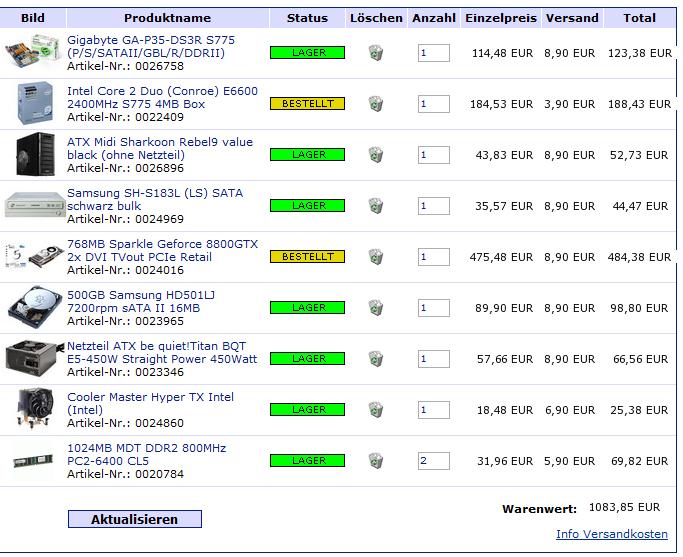Click quantity field for be quiet! Netzteil
683x557 pixels.
click(433, 358)
